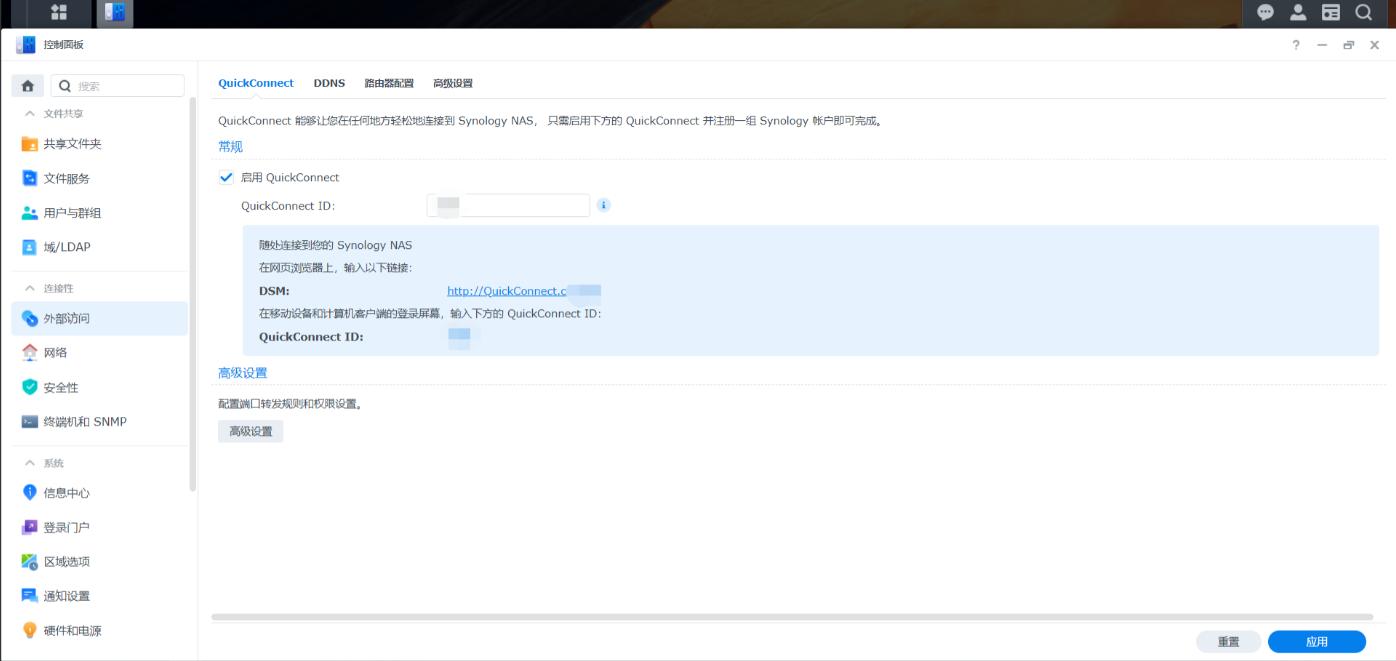The height and width of the screenshot is (661, 1396).
Task: Open the notifications chat bubble icon
Action: [x=1266, y=12]
